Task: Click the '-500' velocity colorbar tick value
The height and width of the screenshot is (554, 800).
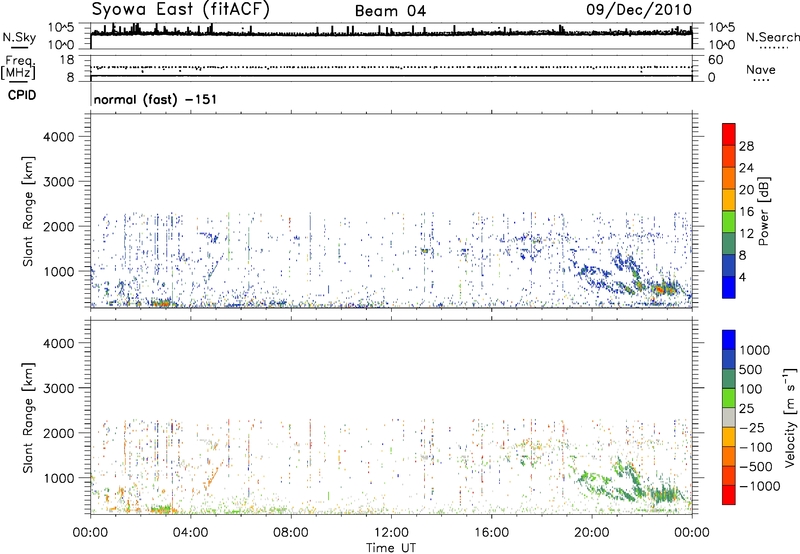Action: click(756, 466)
